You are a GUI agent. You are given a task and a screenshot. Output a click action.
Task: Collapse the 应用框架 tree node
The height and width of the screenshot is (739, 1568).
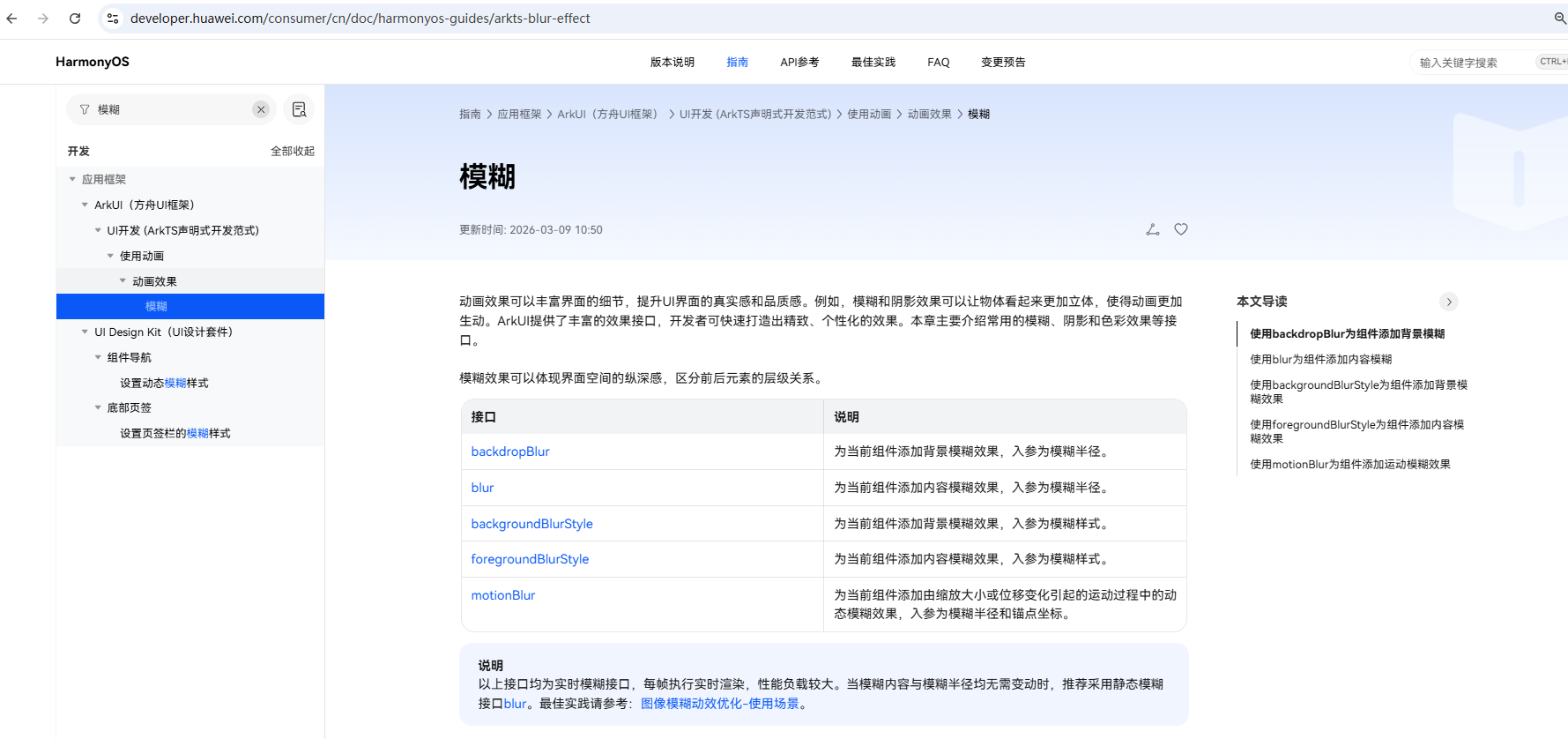point(72,179)
